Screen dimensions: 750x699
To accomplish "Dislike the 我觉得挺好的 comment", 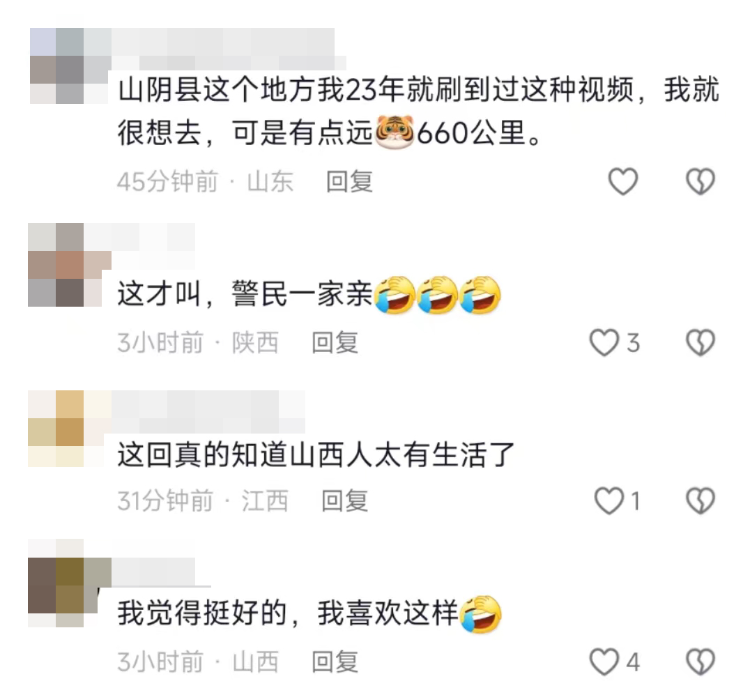I will tap(700, 662).
